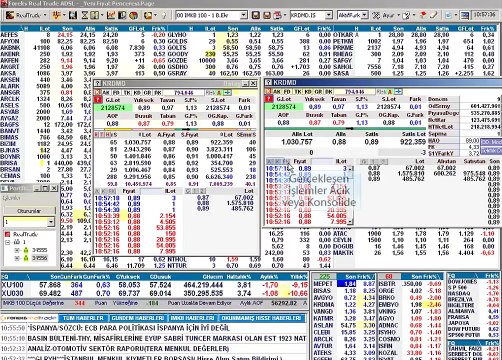502x360 pixels.
Task: Select OTKAR row in the price table
Action: point(415,35)
